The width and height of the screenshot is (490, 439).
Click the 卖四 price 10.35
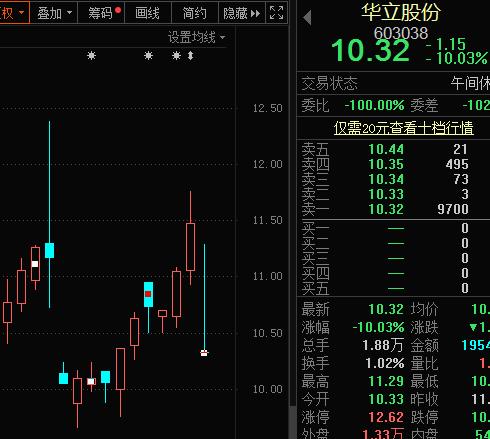[x=386, y=164]
